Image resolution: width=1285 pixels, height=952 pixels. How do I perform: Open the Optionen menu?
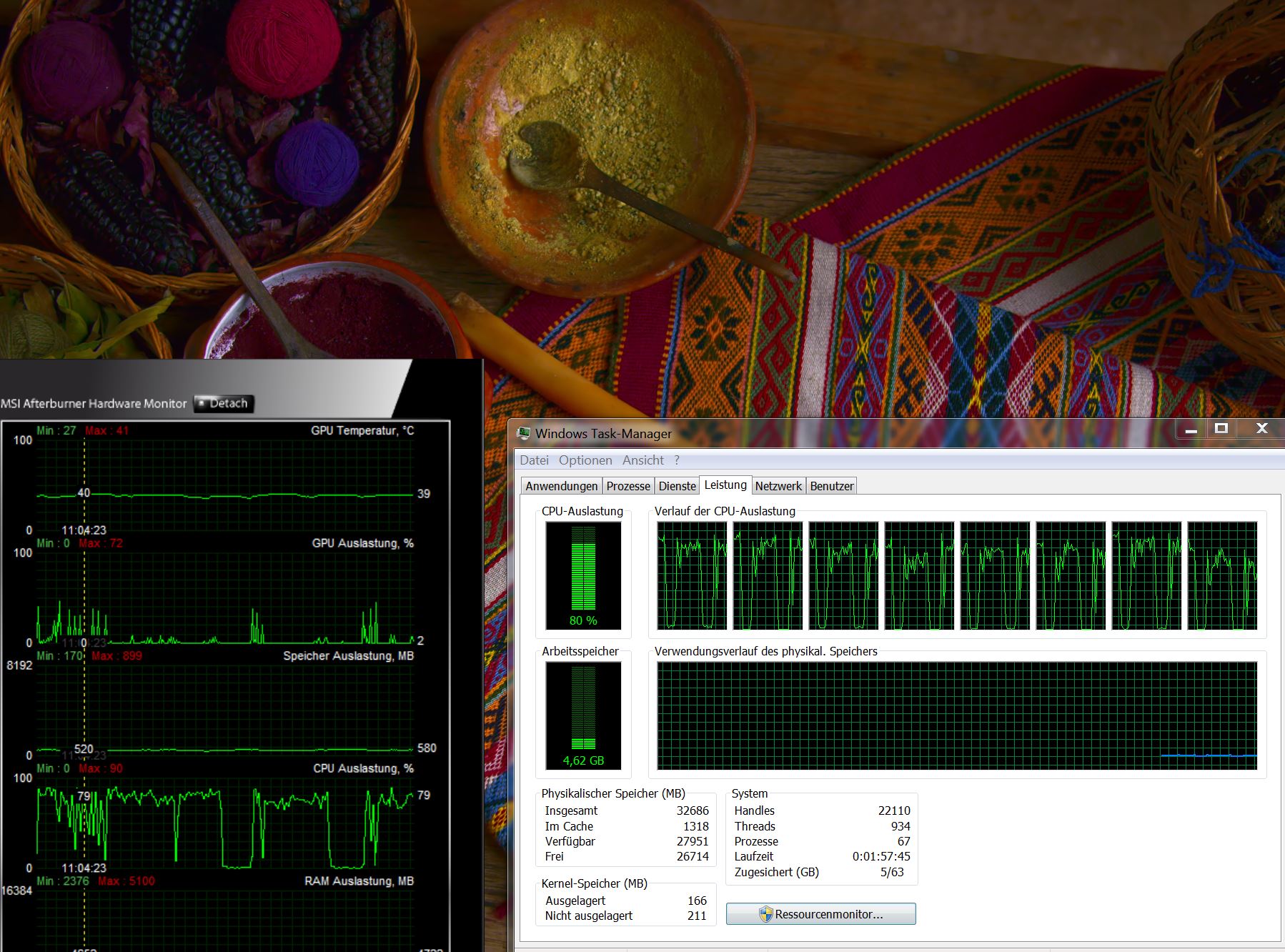coord(585,460)
